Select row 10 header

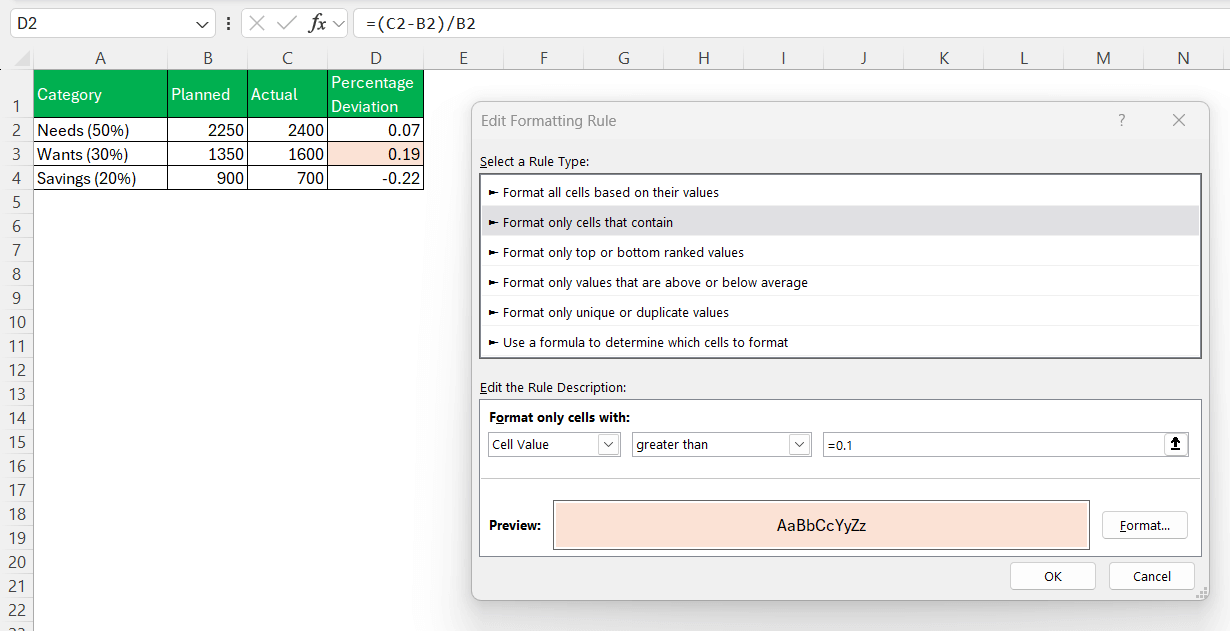16,322
